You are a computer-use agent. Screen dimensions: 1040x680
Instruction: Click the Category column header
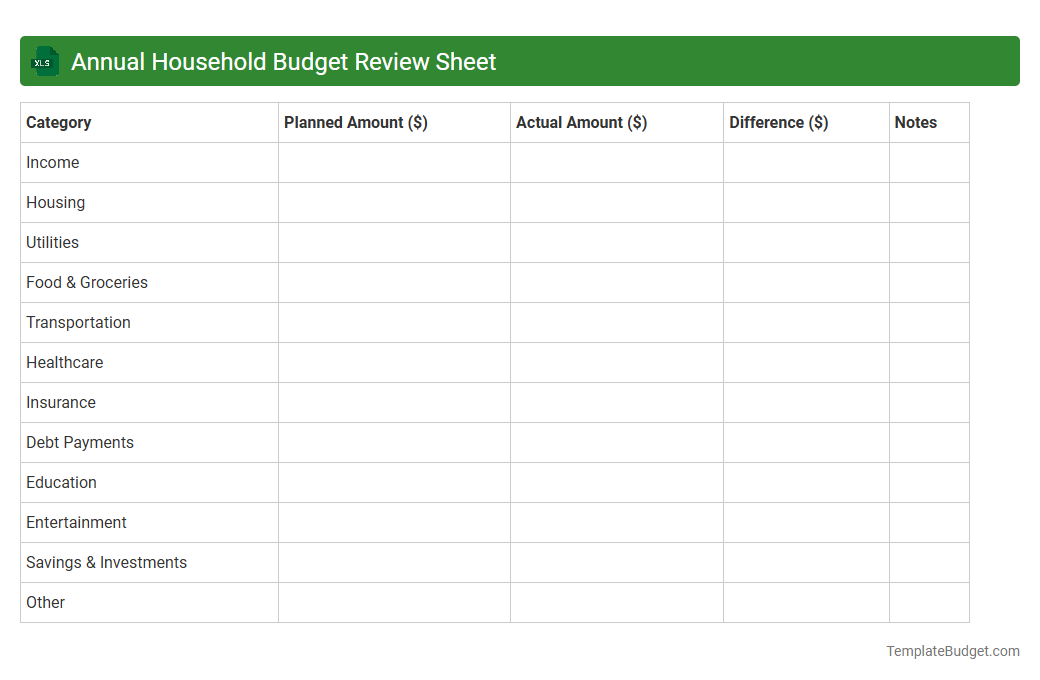click(x=58, y=122)
